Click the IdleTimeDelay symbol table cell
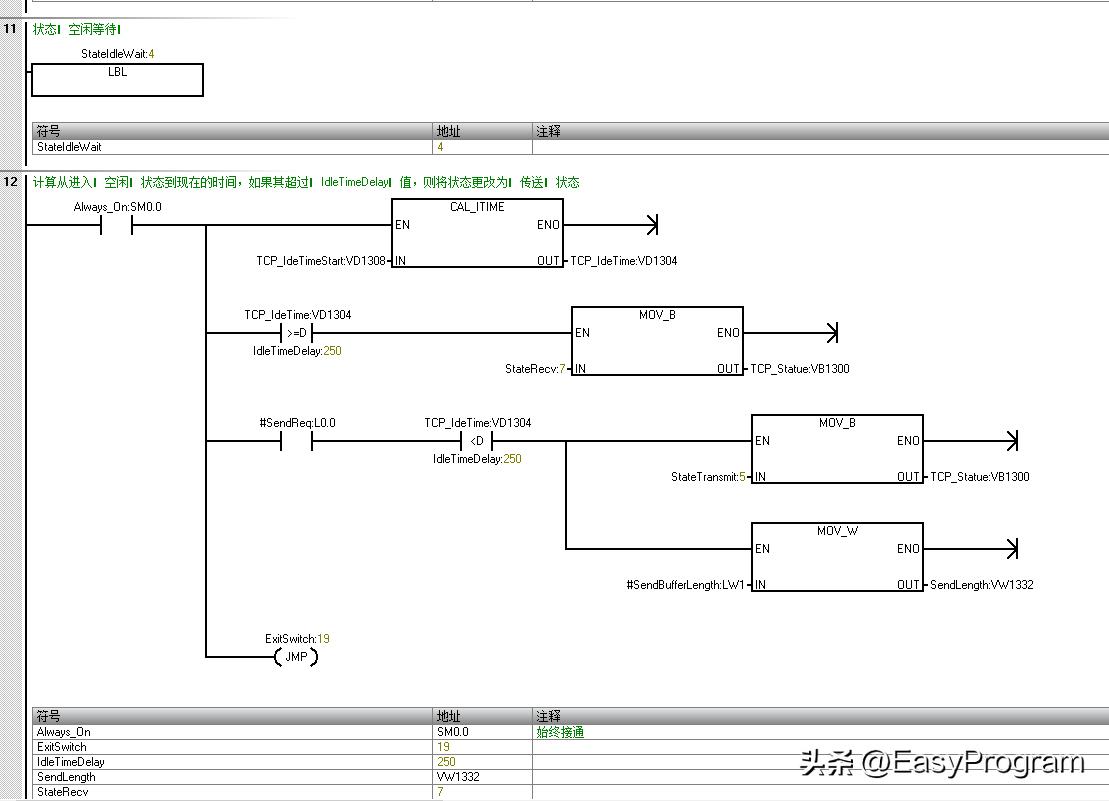The height and width of the screenshot is (801, 1109). tap(232, 762)
